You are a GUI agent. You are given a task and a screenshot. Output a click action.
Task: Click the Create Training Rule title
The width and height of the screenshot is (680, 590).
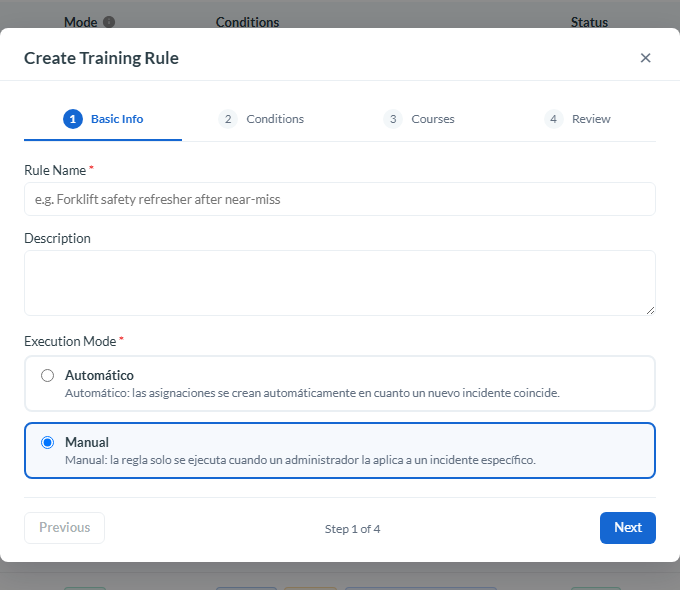pyautogui.click(x=101, y=58)
